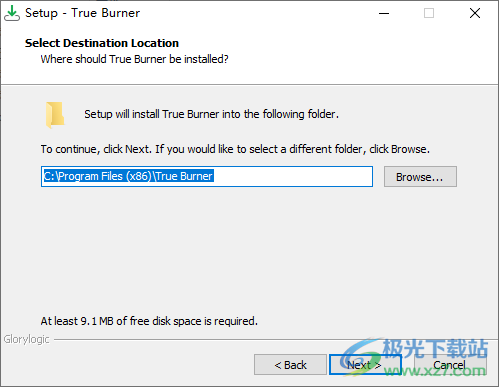Image resolution: width=499 pixels, height=387 pixels.
Task: Click the Glorylogic label
Action: click(27, 339)
